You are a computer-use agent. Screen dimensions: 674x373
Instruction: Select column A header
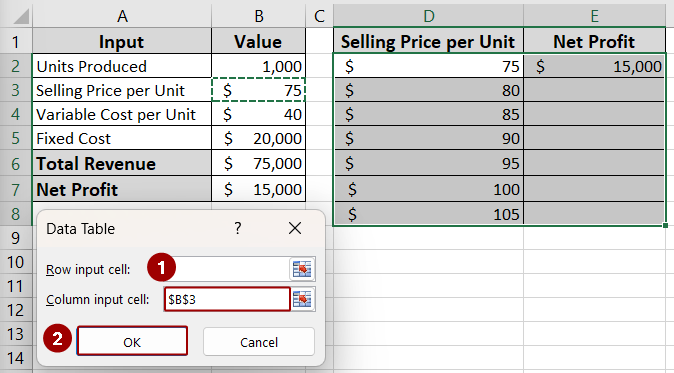(x=122, y=16)
